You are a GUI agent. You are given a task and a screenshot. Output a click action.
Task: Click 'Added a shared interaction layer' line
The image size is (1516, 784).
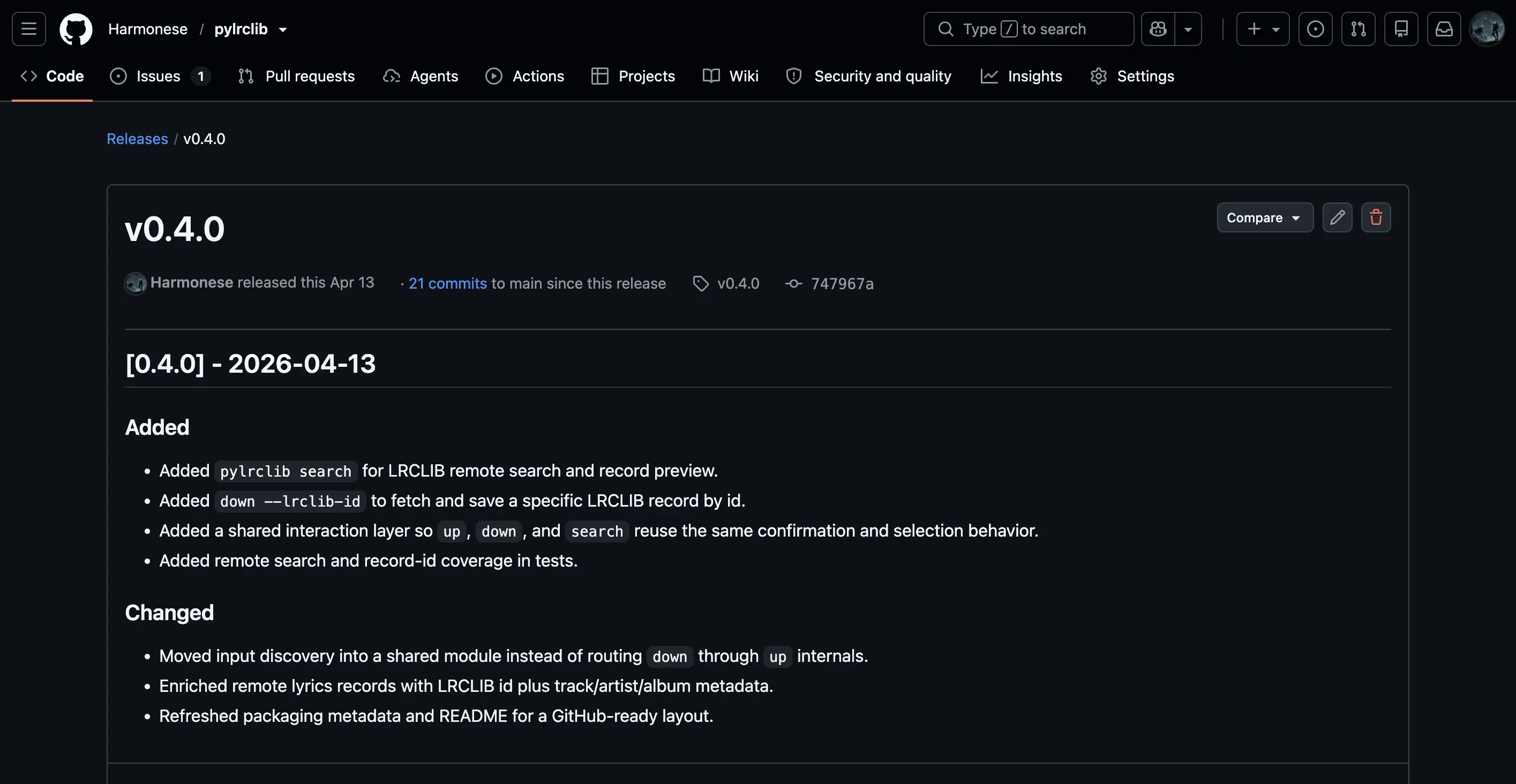coord(598,531)
